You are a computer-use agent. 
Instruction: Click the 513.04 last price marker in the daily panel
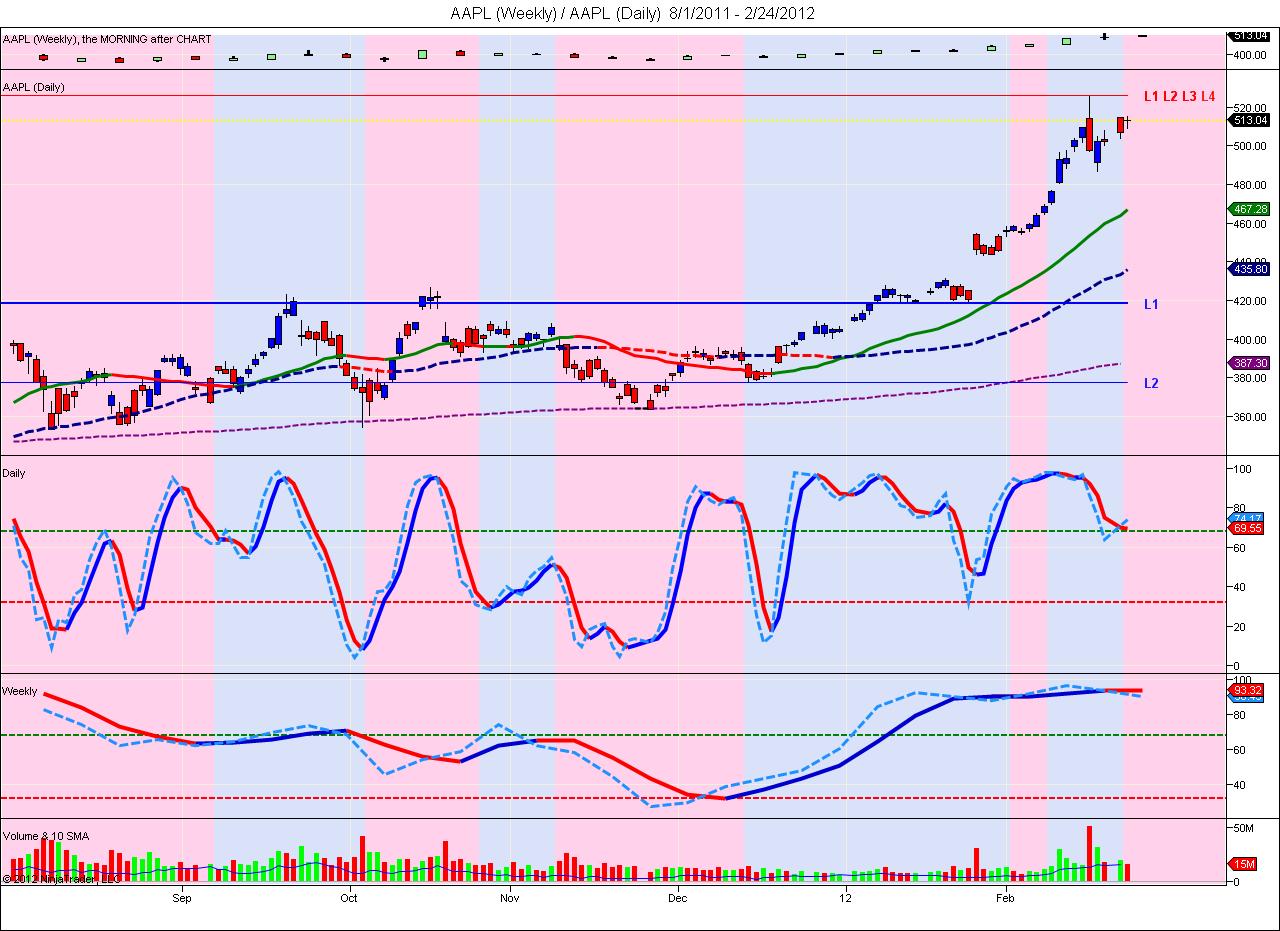pyautogui.click(x=1251, y=120)
